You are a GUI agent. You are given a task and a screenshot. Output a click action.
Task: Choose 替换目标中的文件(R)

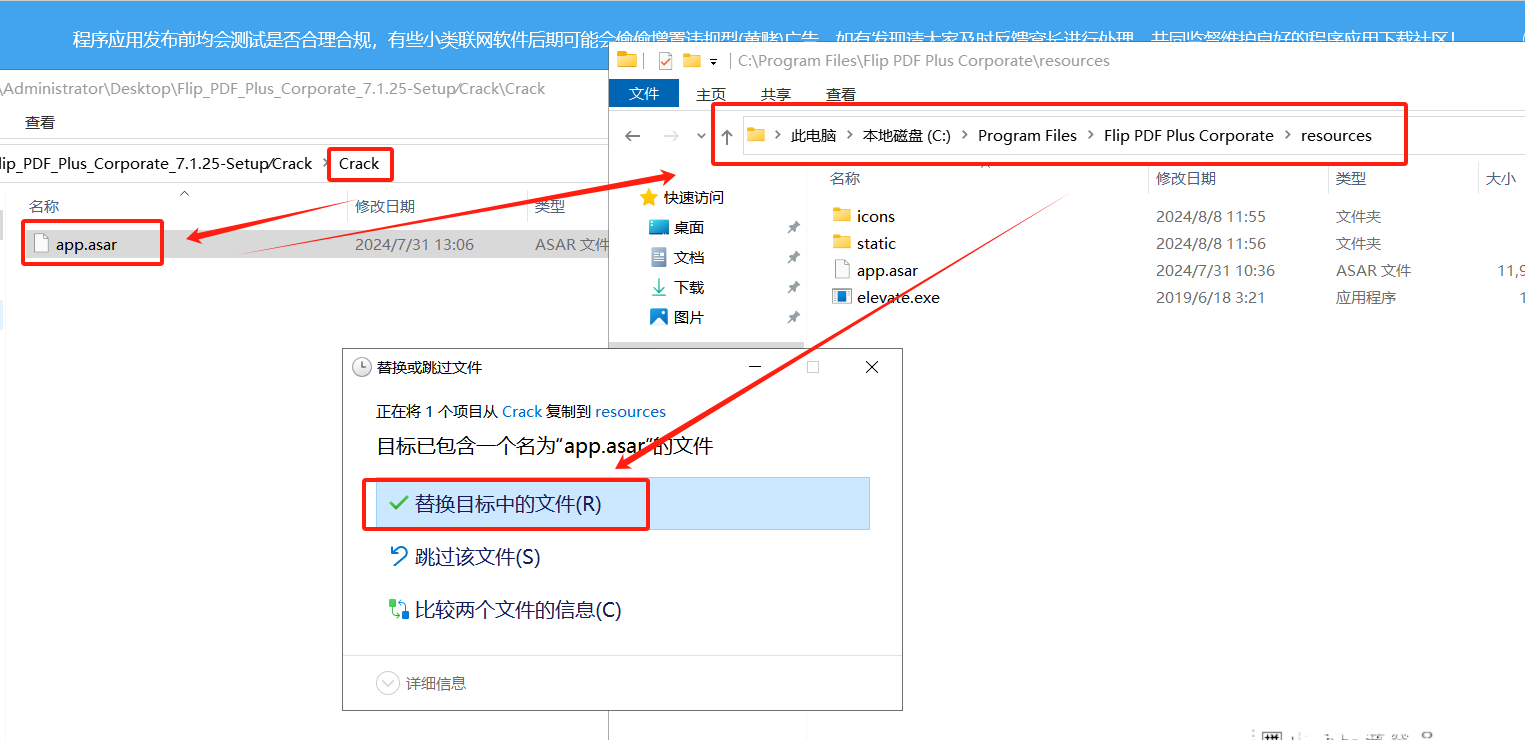(622, 503)
